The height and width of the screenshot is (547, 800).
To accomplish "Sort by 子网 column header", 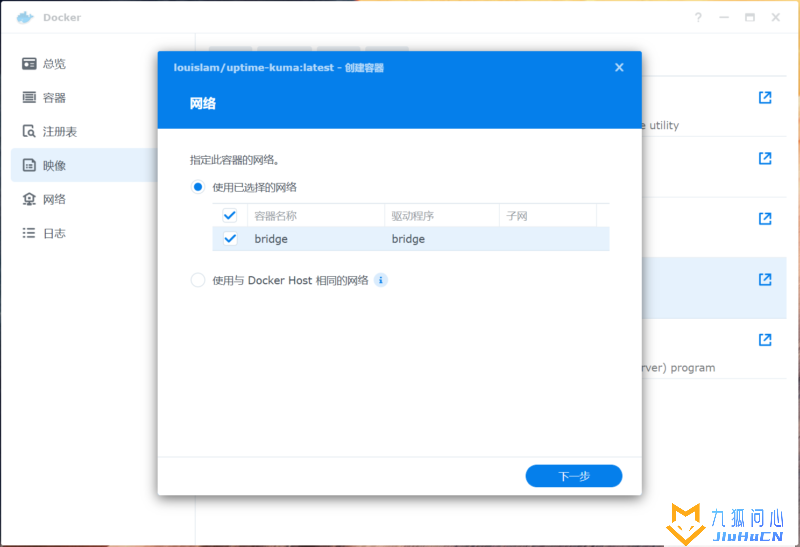I will 547,216.
